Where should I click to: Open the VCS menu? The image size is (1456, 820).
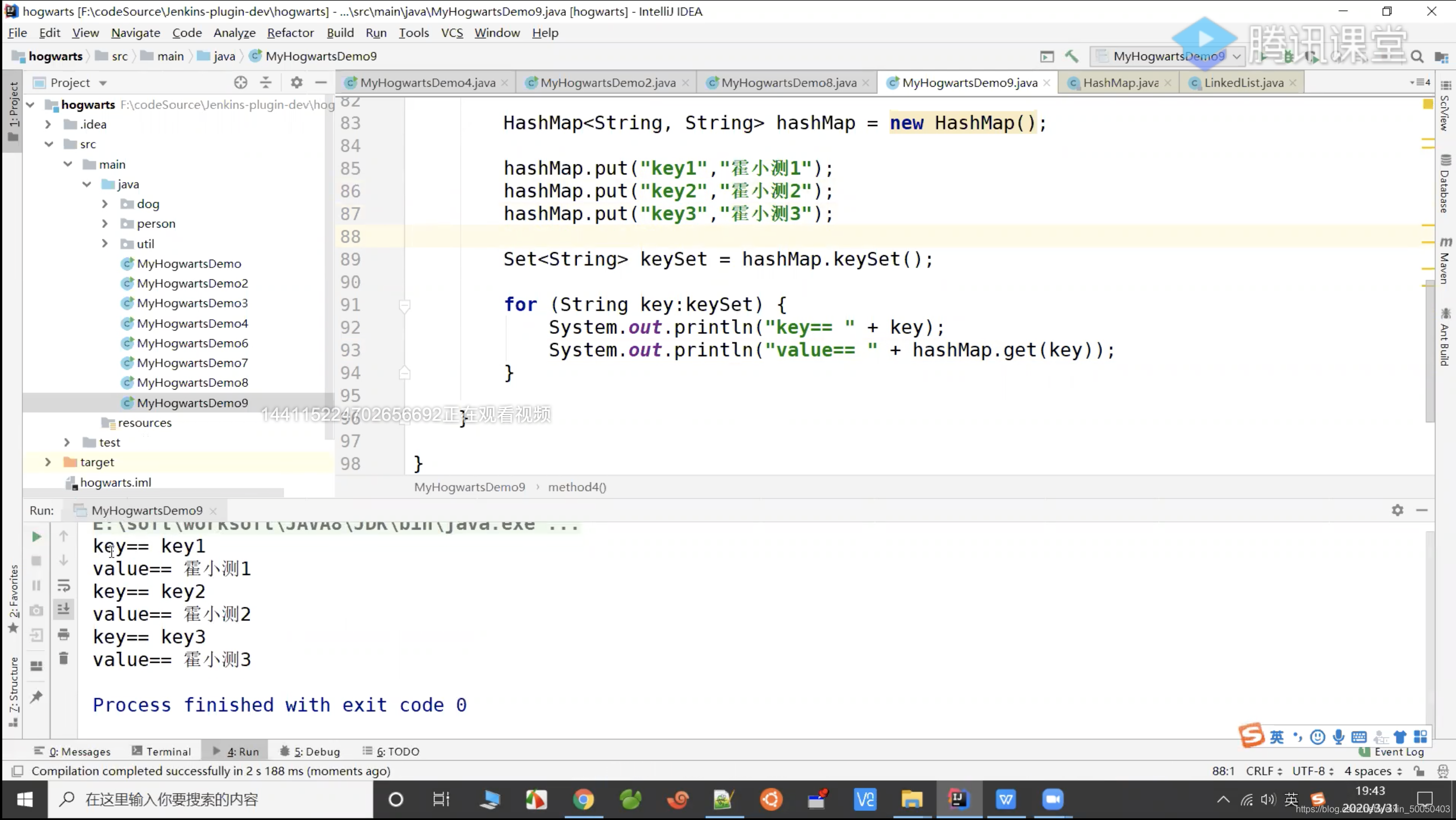click(452, 33)
